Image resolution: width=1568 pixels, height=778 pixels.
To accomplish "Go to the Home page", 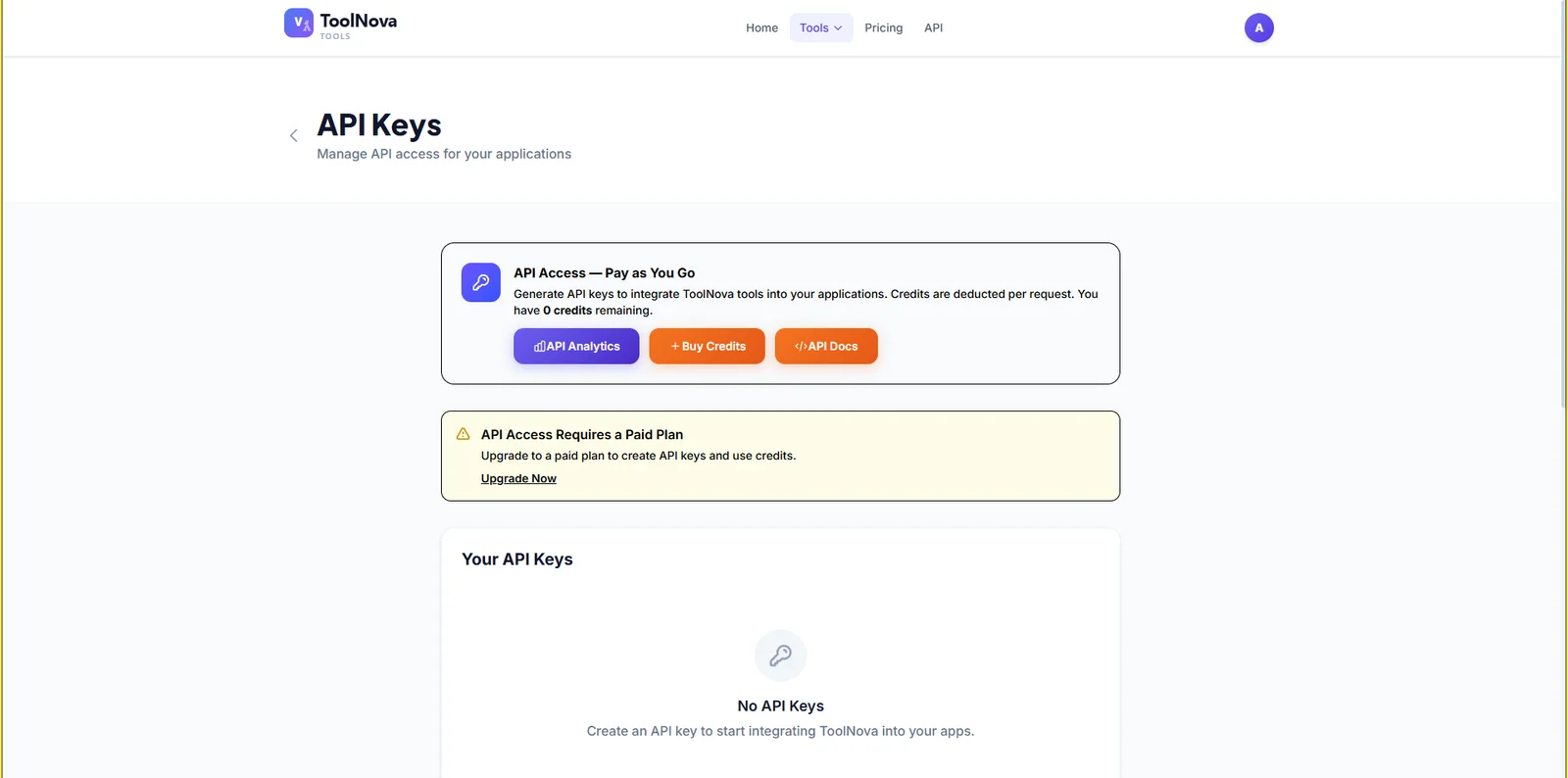I will (x=761, y=28).
